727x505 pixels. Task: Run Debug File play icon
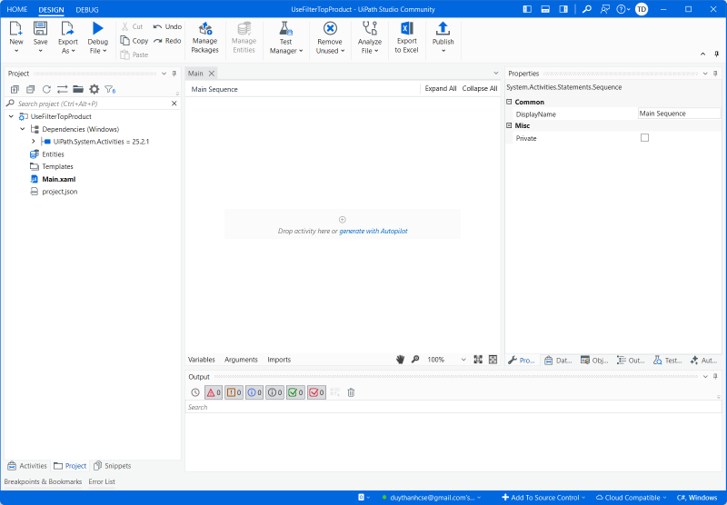pos(97,29)
